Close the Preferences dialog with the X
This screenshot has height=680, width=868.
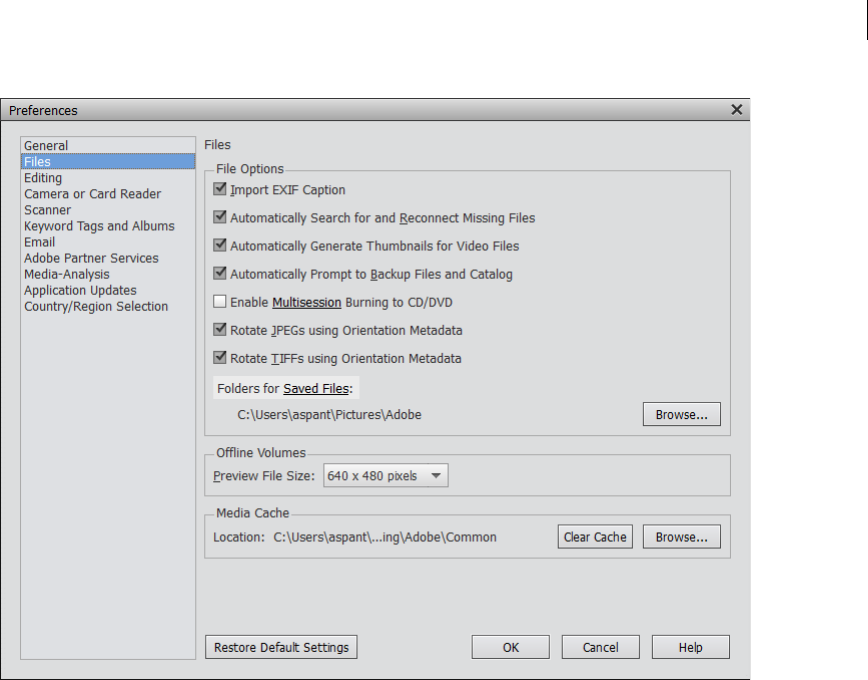(736, 110)
